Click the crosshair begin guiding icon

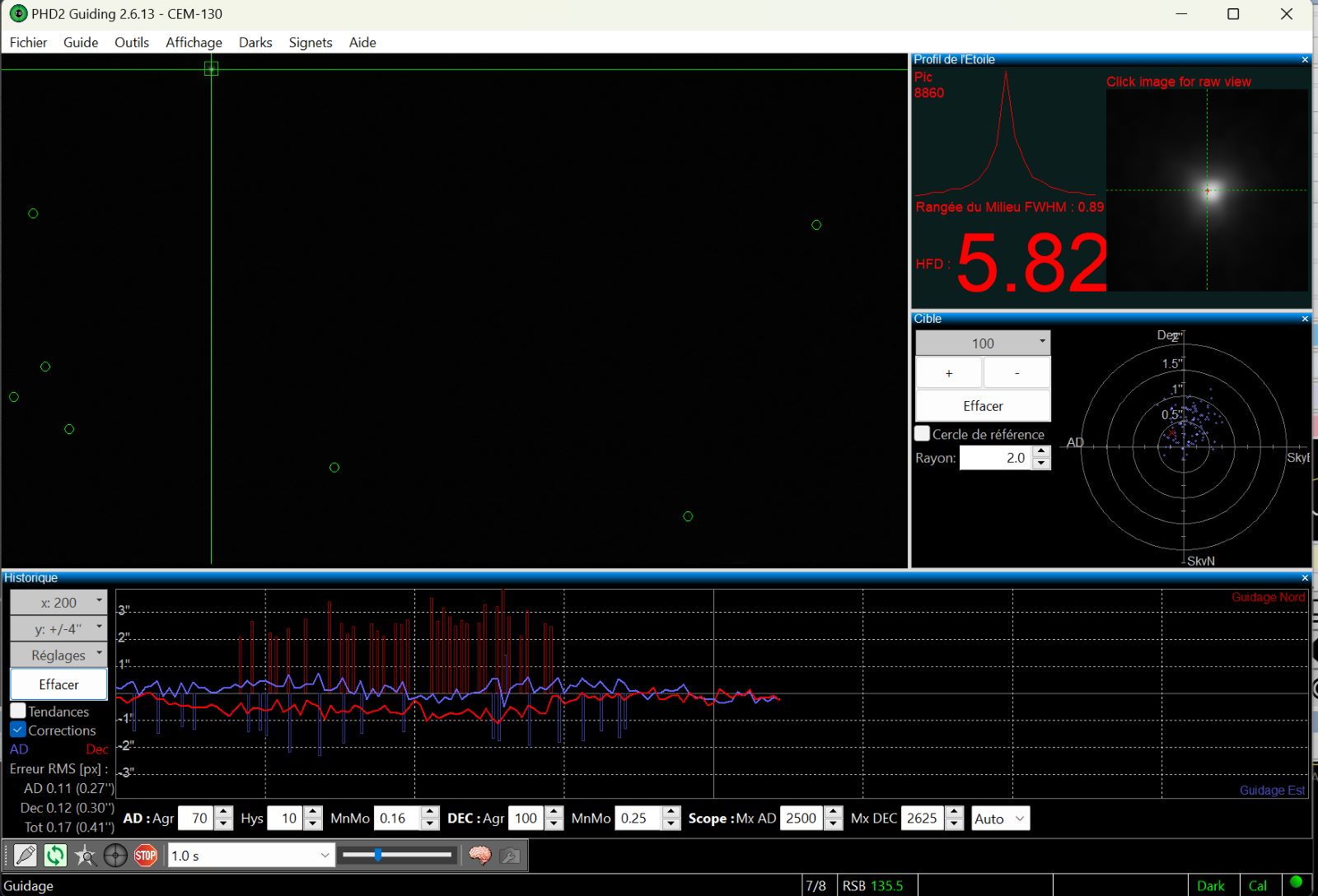[x=115, y=856]
